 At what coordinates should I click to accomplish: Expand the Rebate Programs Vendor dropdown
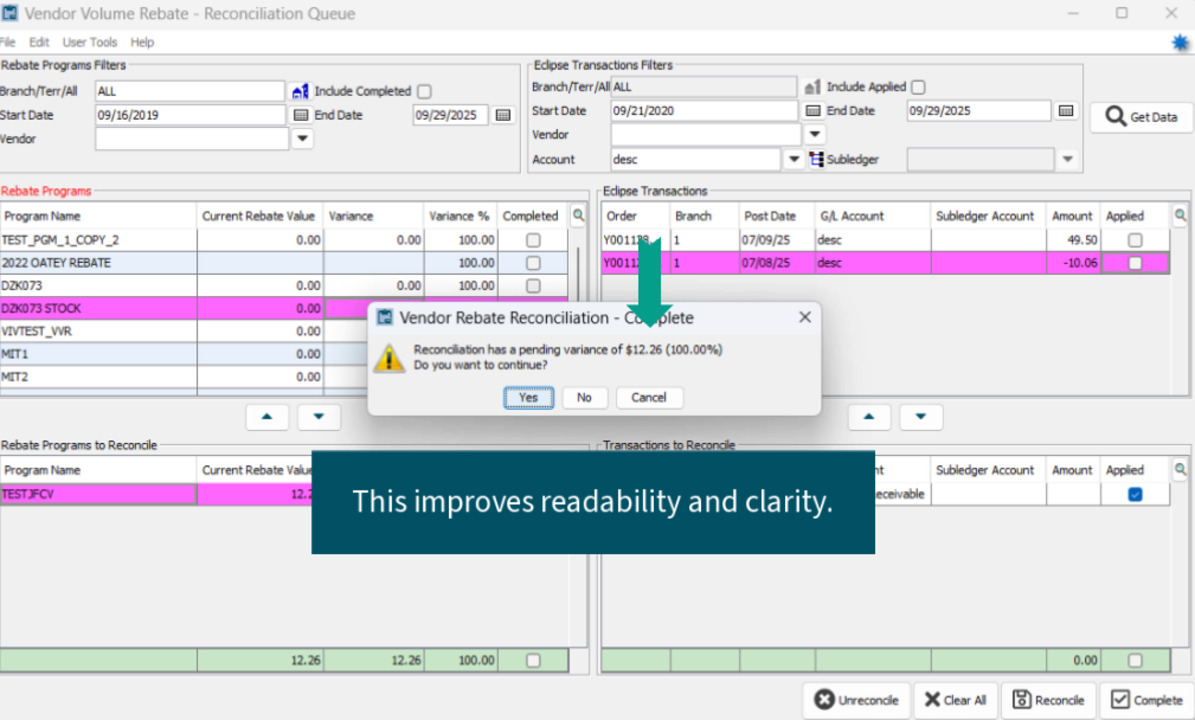point(302,139)
